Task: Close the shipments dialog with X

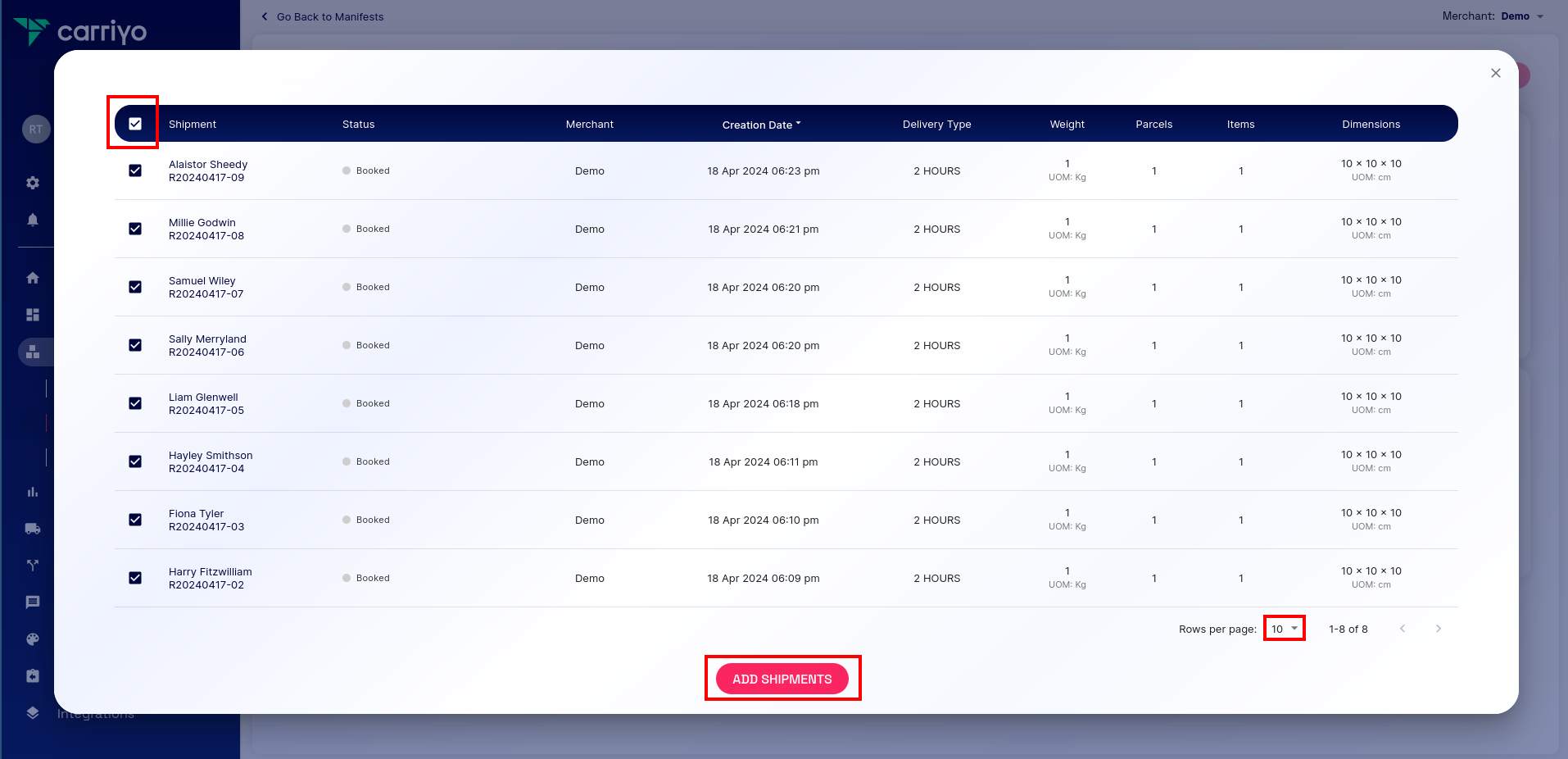Action: [1495, 73]
